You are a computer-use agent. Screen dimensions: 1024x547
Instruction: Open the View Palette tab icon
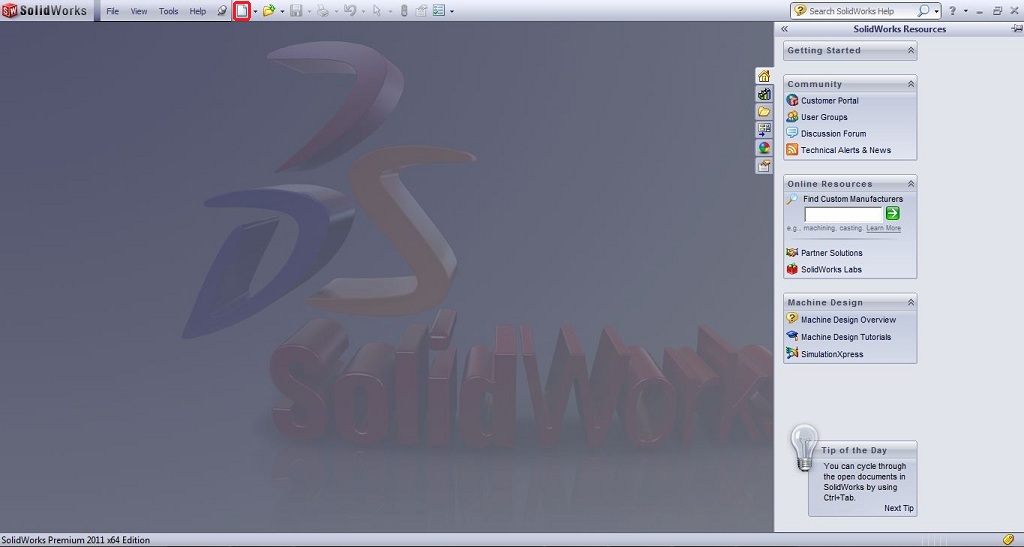[x=763, y=129]
